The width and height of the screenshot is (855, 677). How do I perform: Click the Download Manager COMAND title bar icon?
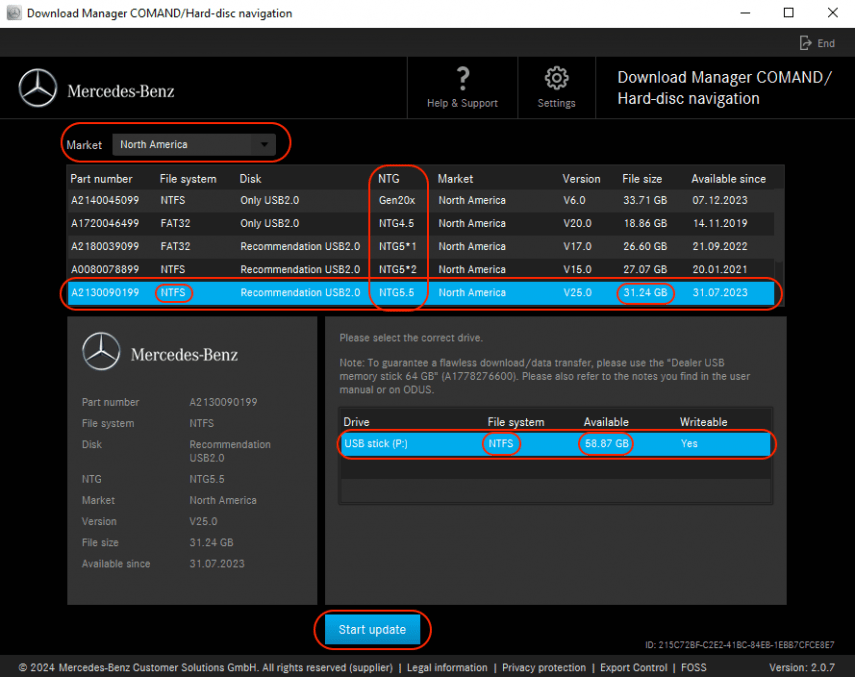14,13
